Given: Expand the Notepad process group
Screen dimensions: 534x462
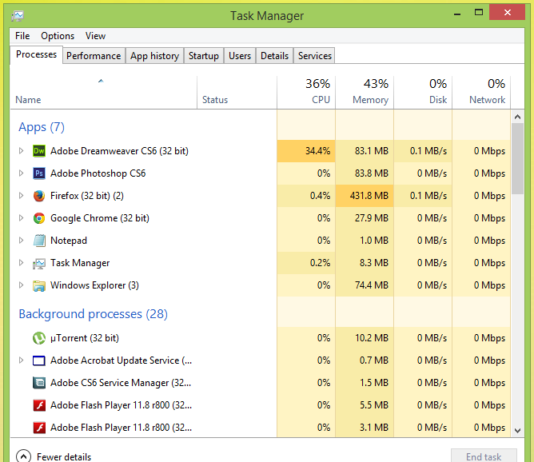Looking at the screenshot, I should click(21, 240).
